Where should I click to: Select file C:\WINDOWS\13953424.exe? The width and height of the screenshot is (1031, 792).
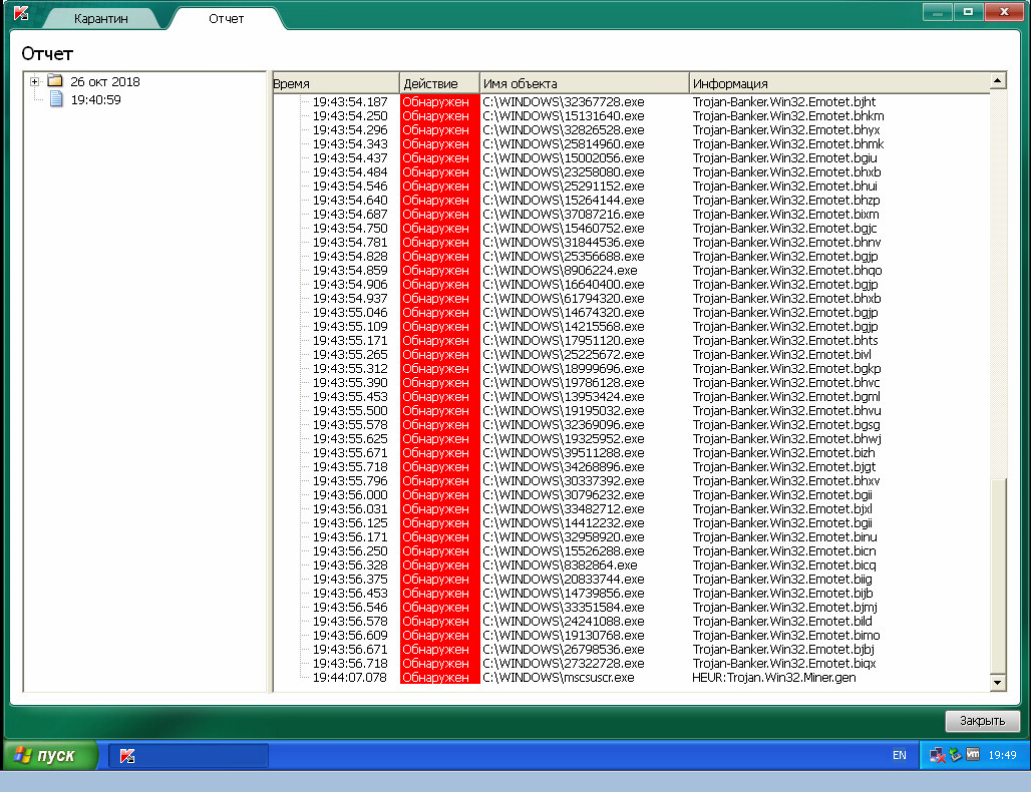(563, 397)
